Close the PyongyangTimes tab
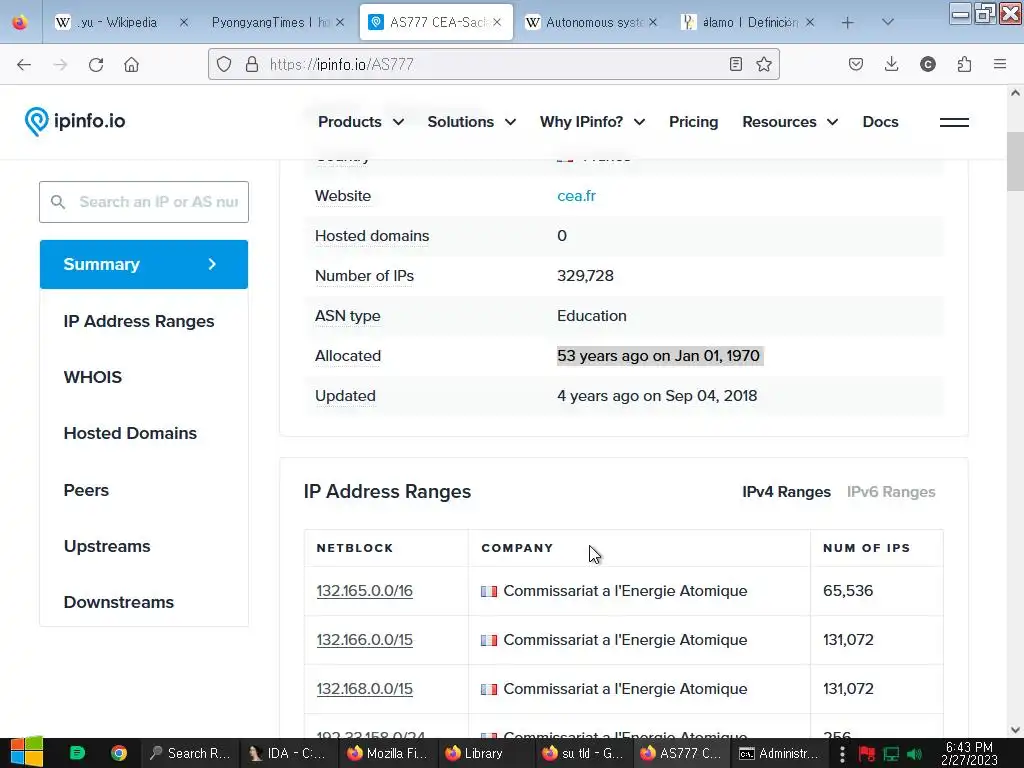Viewport: 1024px width, 768px height. point(340,22)
